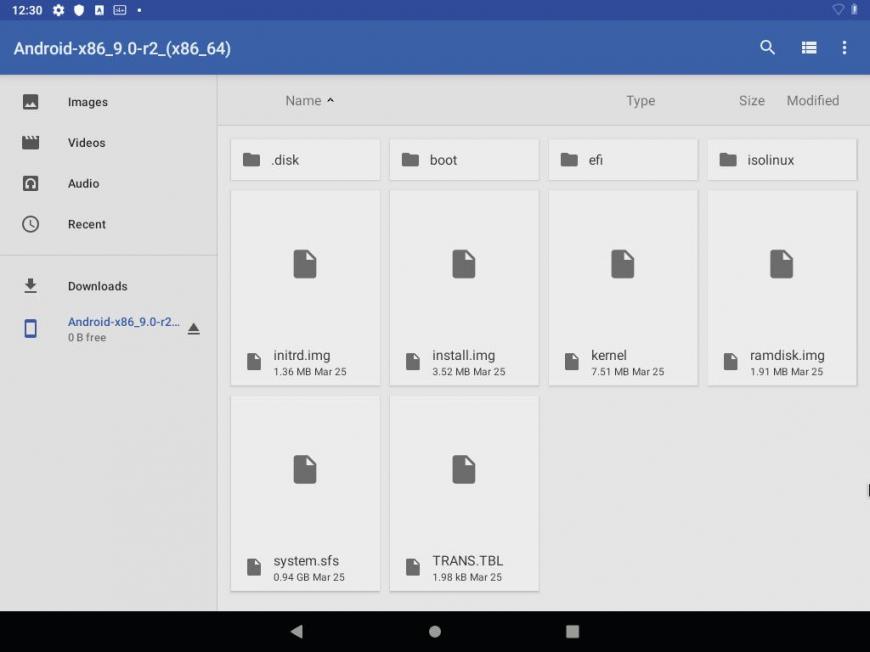Sort files by the Size column

(x=752, y=100)
